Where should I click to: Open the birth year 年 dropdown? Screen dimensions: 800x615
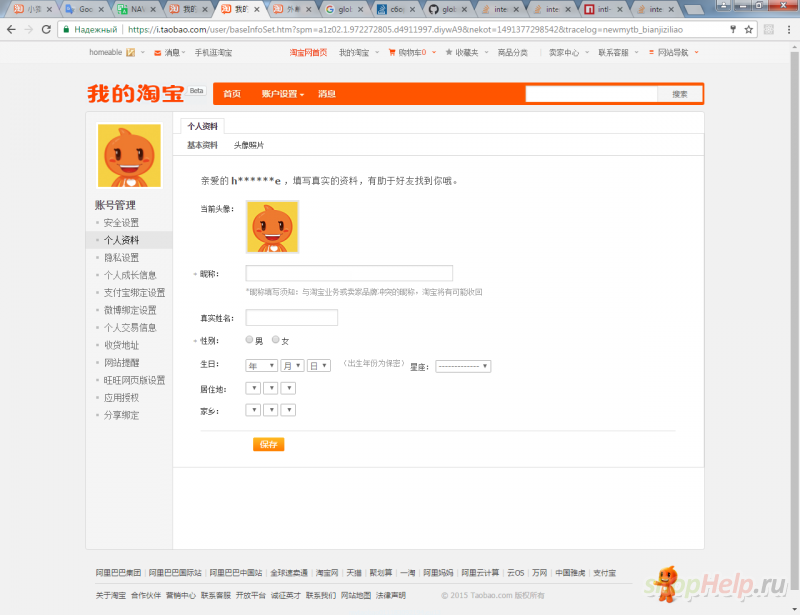click(261, 366)
